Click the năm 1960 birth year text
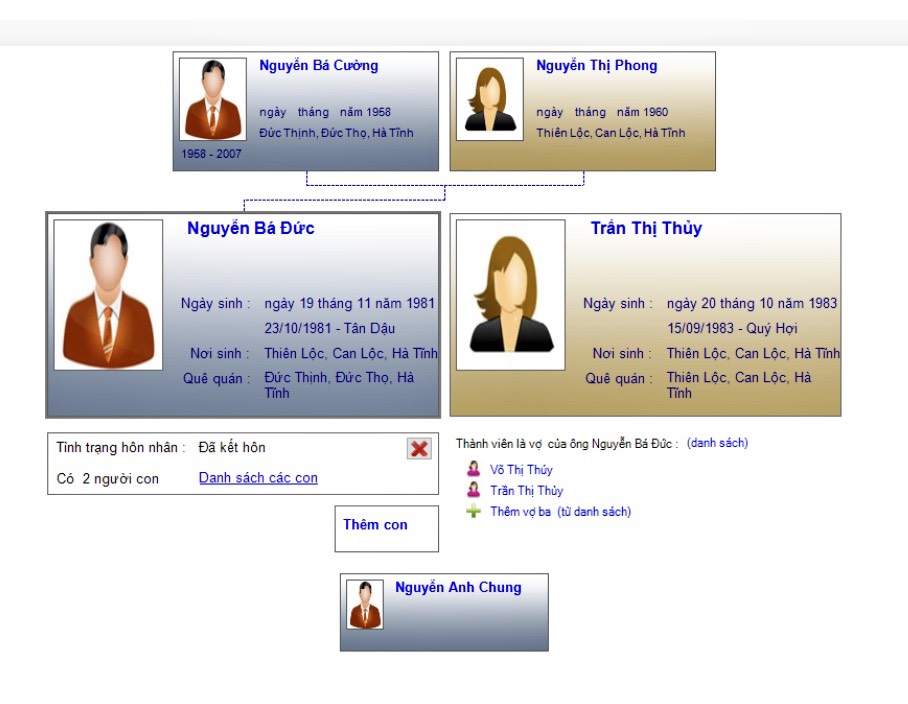 (642, 112)
